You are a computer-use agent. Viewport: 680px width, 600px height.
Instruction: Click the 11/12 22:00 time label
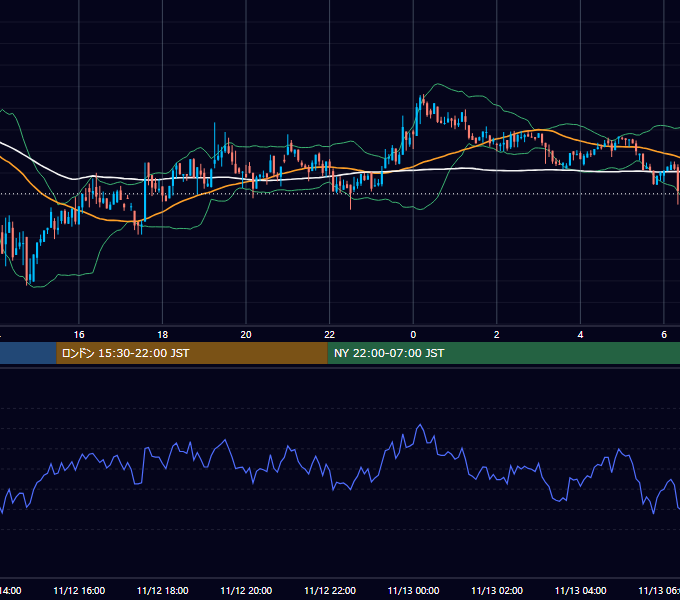330,591
